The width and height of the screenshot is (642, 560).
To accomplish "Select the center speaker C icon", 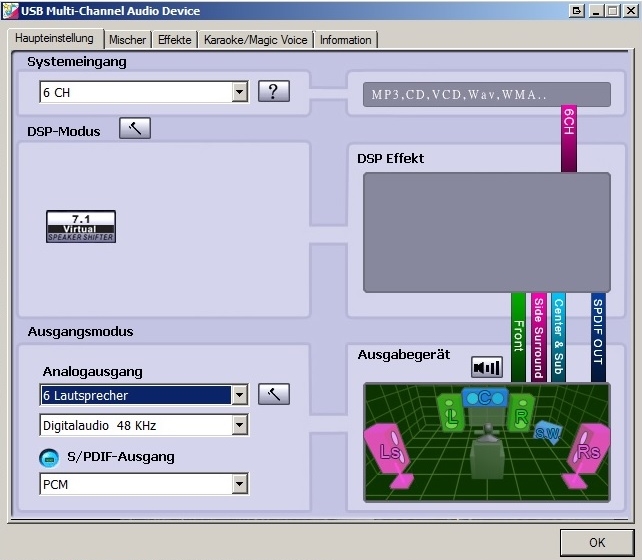I will [485, 398].
